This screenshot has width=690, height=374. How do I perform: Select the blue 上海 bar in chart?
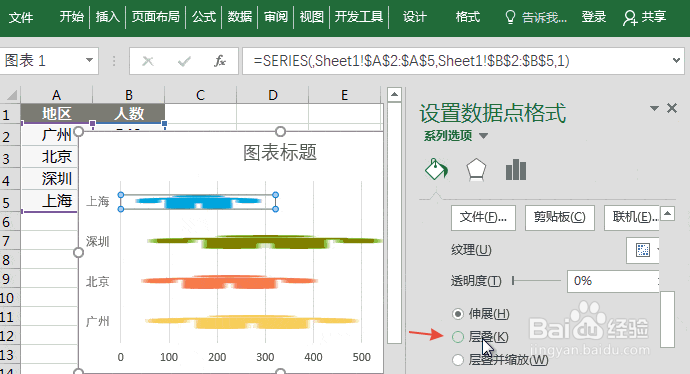coord(198,202)
